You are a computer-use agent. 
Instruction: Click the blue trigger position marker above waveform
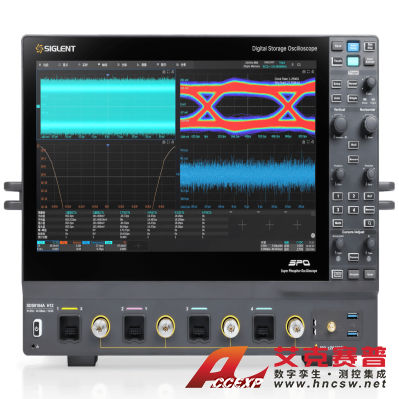pyautogui.click(x=108, y=75)
